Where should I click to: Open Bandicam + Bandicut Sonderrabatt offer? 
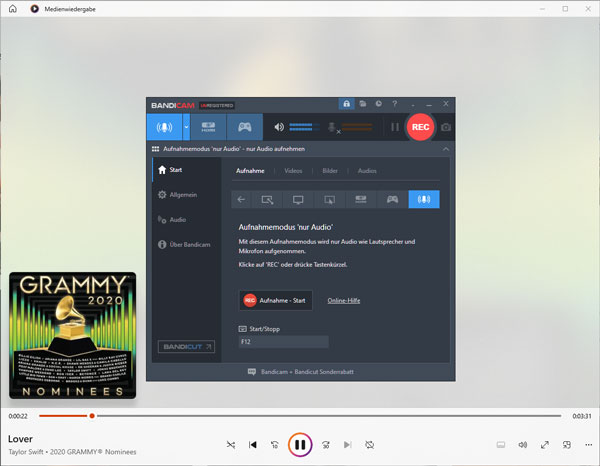[x=301, y=372]
